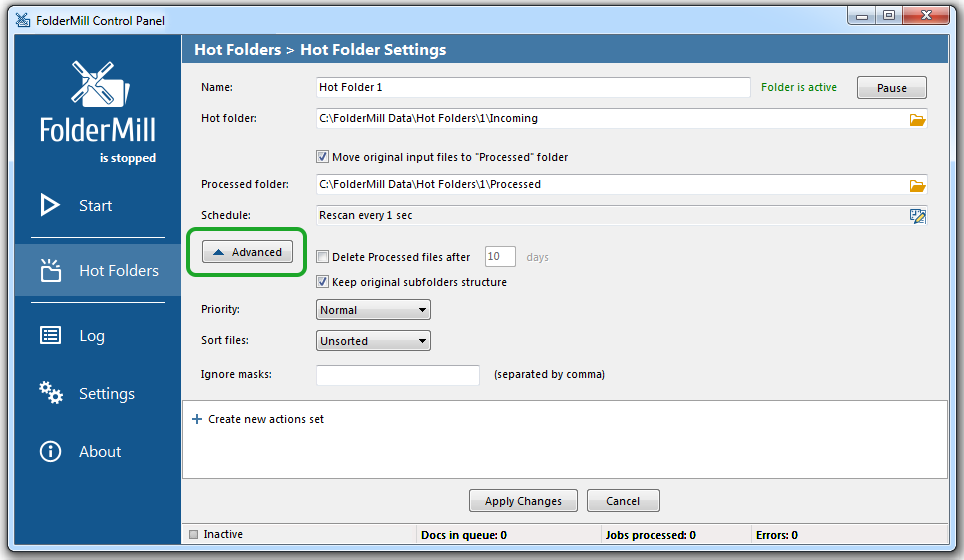
Task: Focus the Name field containing Hot Folder 1
Action: click(x=533, y=87)
